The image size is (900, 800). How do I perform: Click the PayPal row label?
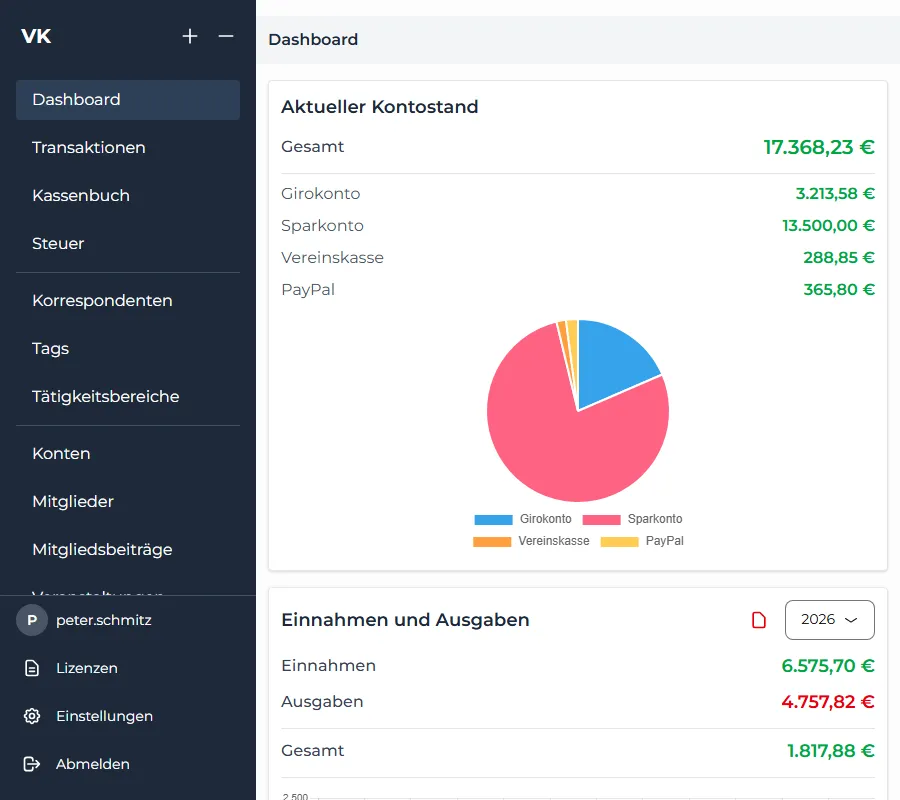click(x=308, y=290)
